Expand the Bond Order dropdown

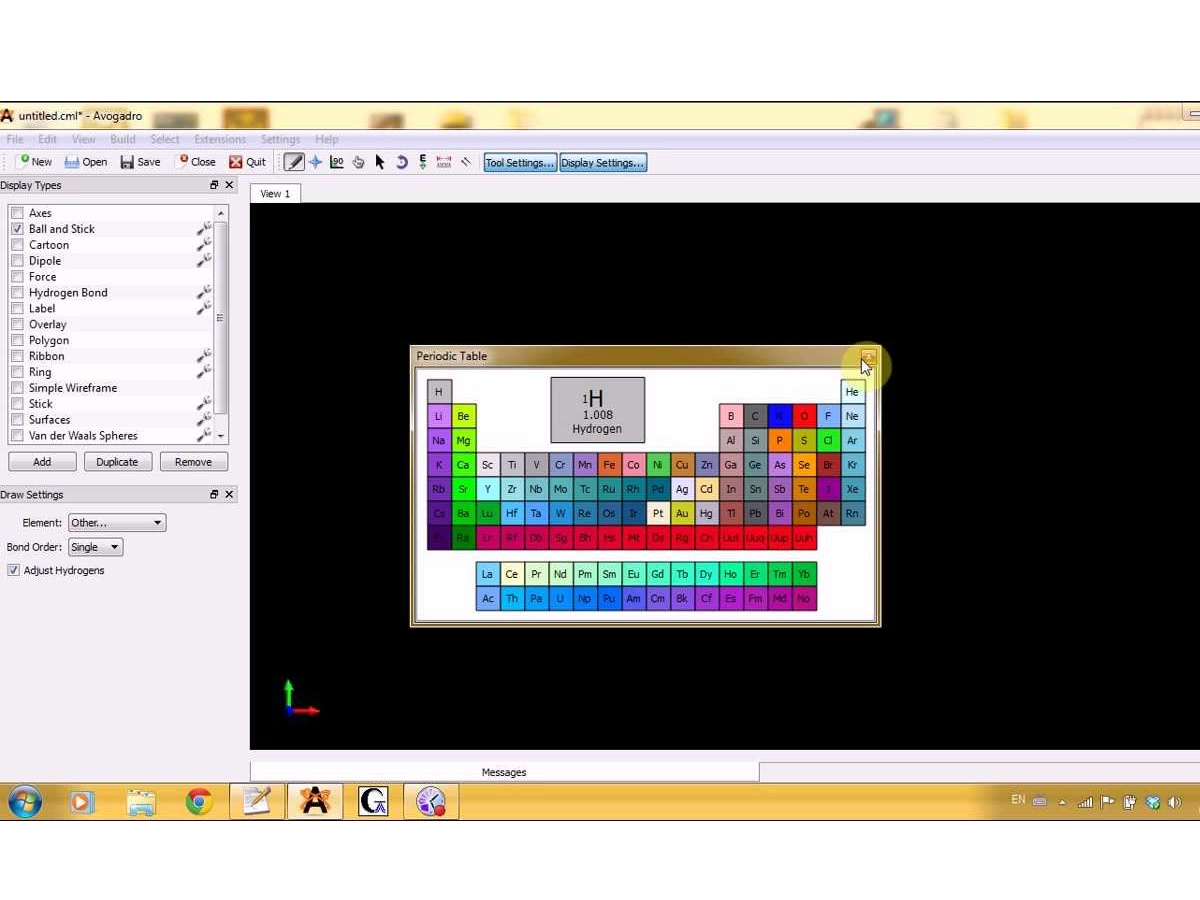coord(95,547)
